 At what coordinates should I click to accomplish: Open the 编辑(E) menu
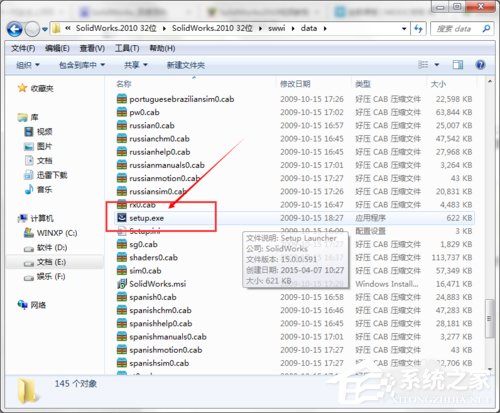click(57, 48)
